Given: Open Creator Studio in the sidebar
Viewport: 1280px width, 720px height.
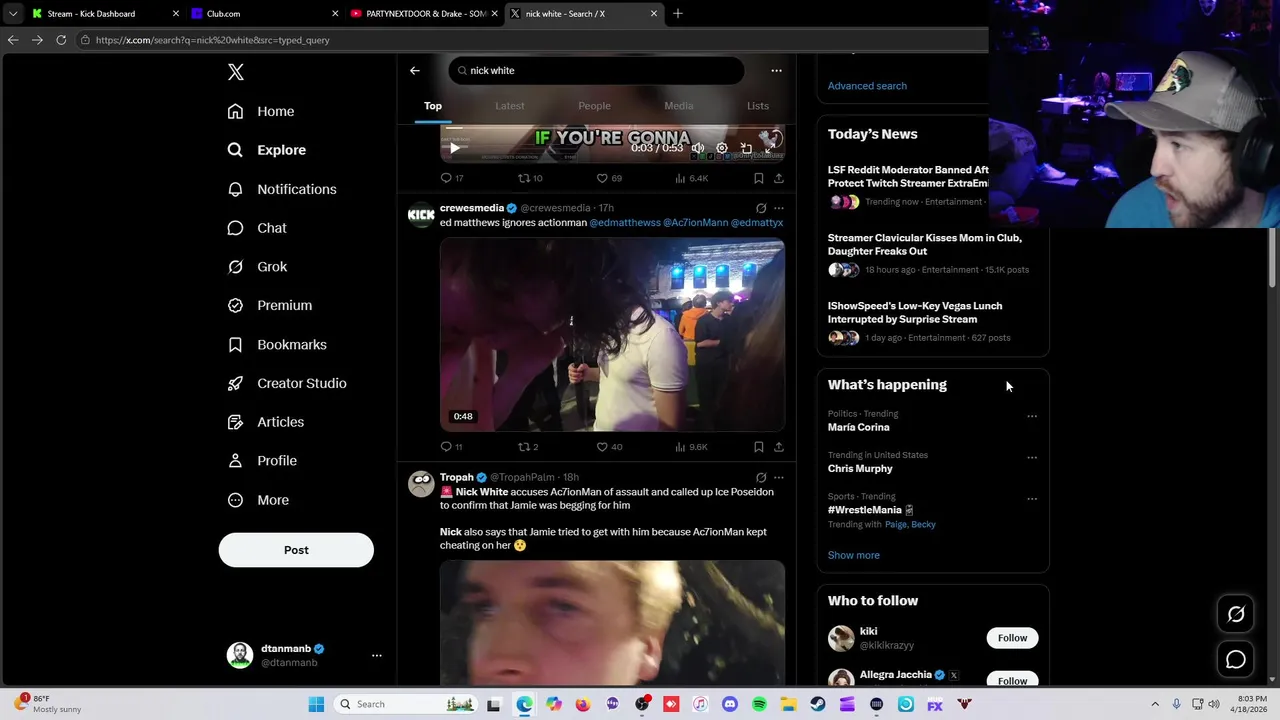Looking at the screenshot, I should [x=287, y=383].
